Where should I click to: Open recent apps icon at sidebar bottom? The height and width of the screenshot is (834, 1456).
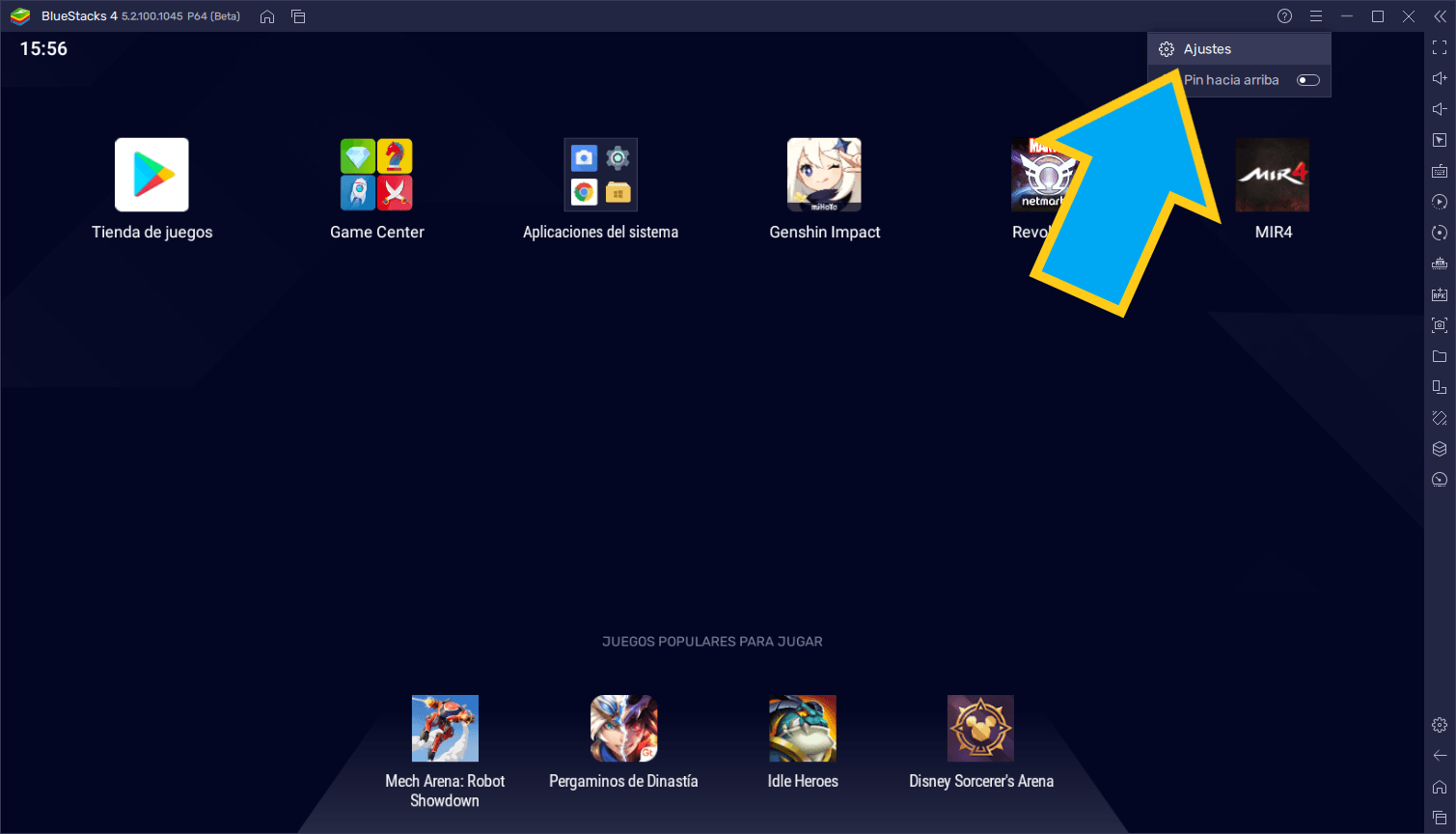[1440, 818]
